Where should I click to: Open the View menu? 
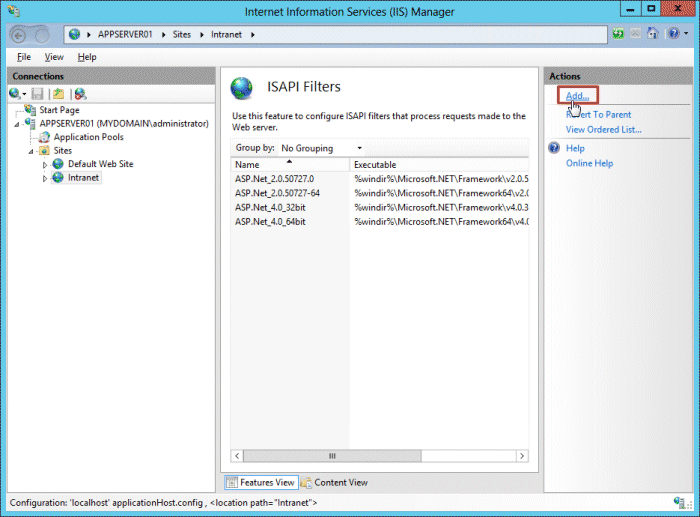pyautogui.click(x=54, y=57)
